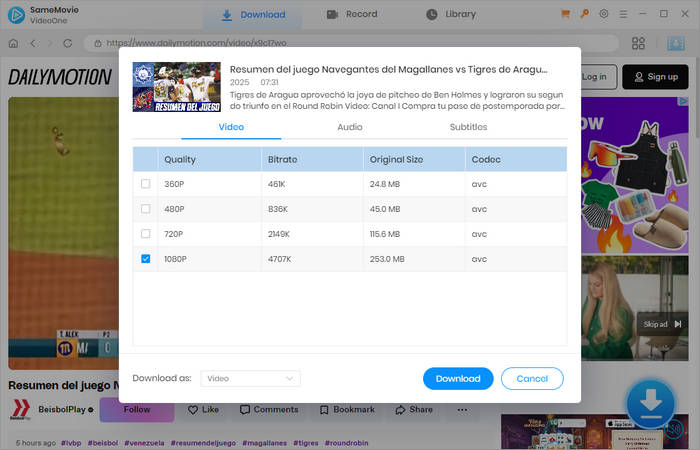Open the hamburger menu icon

[623, 14]
